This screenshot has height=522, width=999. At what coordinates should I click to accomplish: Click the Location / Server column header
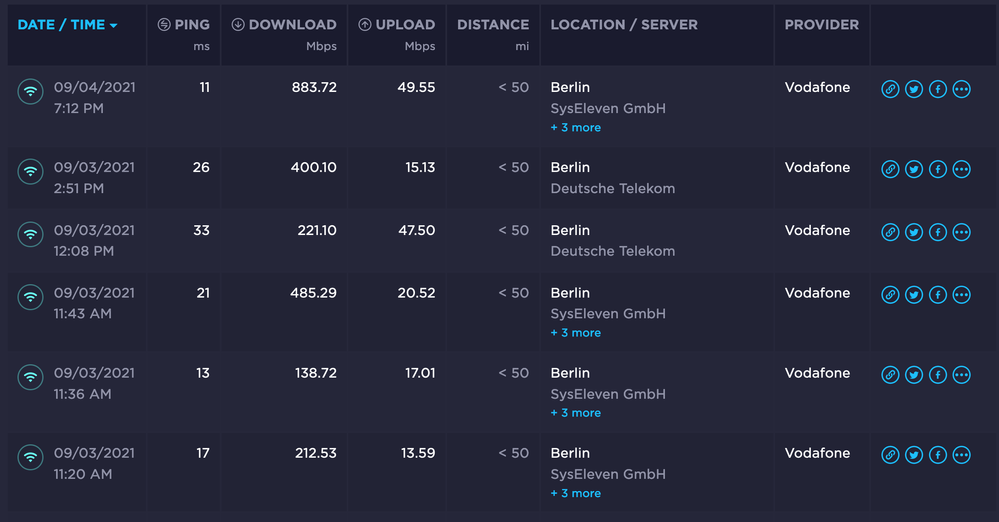(x=624, y=25)
